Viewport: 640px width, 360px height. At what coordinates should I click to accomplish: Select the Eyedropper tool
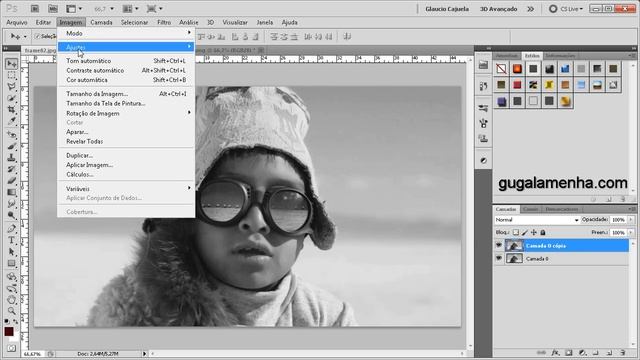point(11,121)
